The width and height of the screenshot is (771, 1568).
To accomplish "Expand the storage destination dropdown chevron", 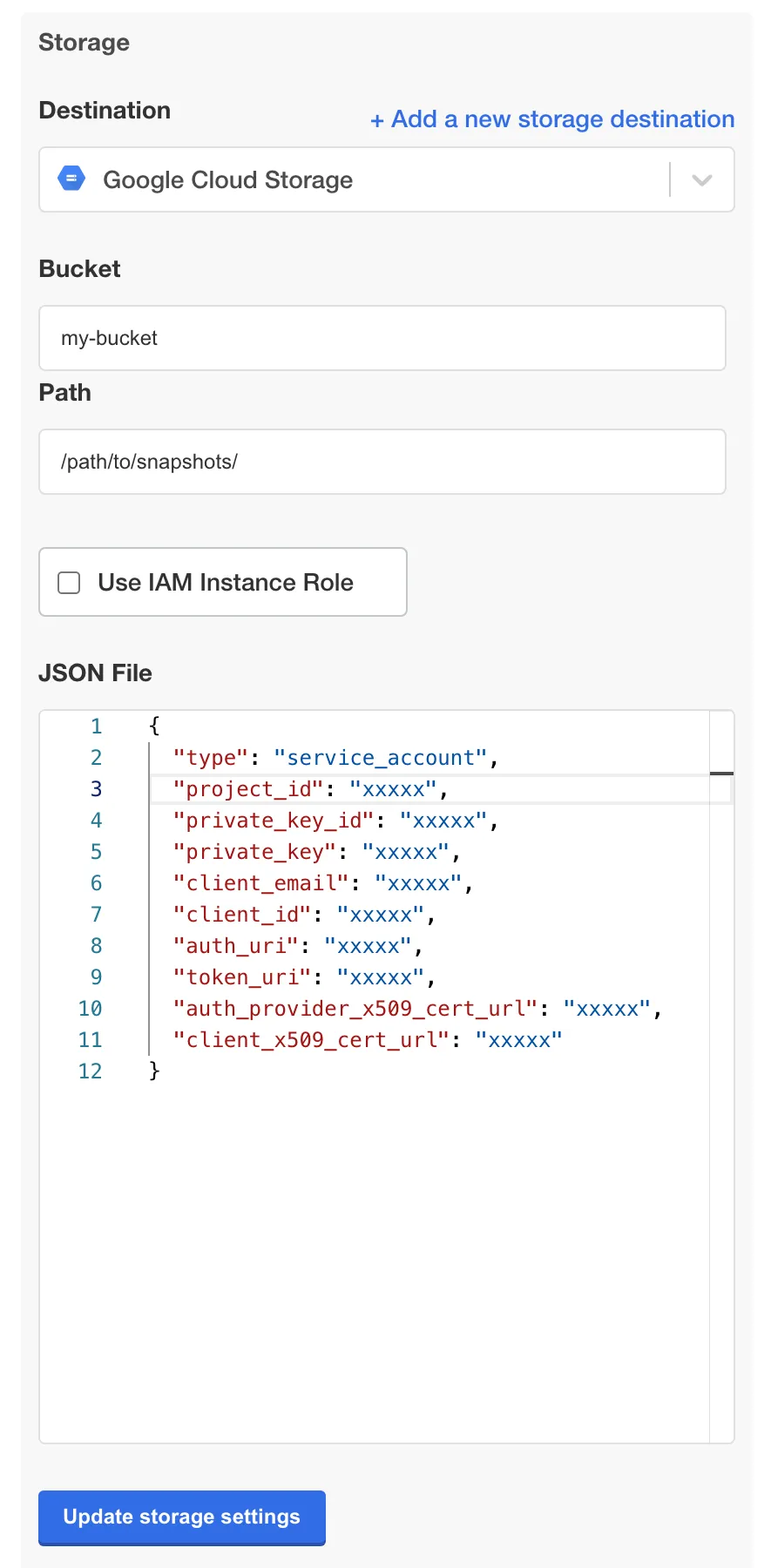I will pos(702,180).
